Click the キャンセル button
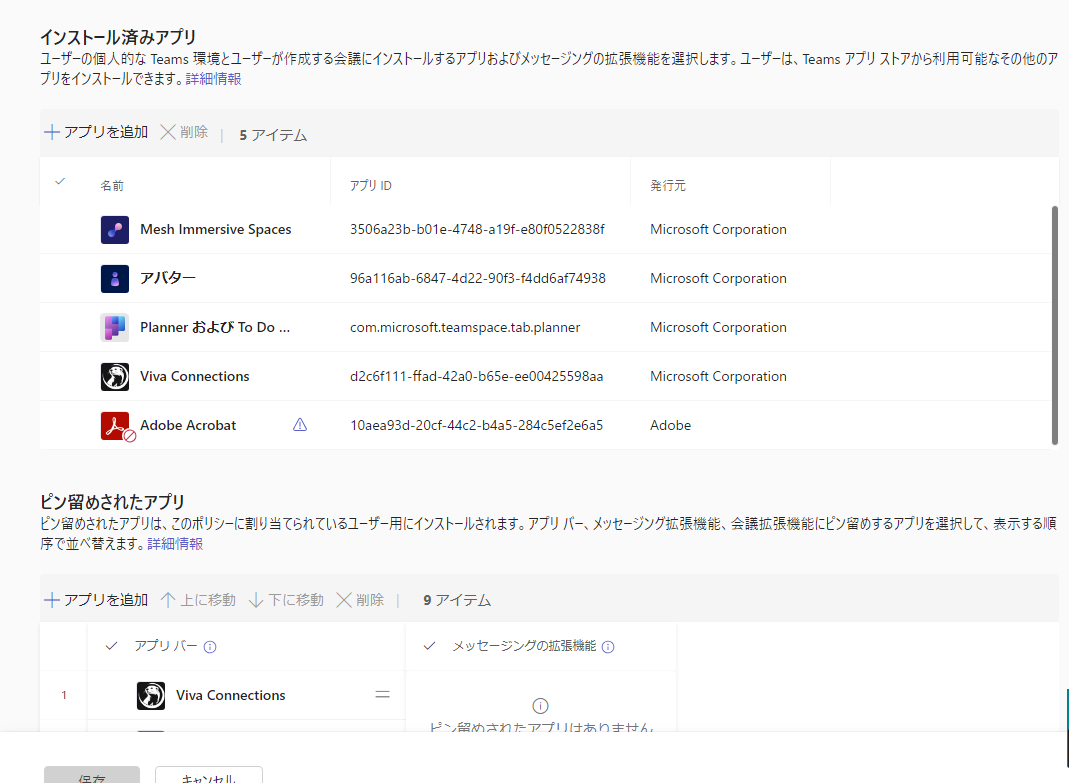Image resolution: width=1069 pixels, height=783 pixels. pyautogui.click(x=209, y=776)
